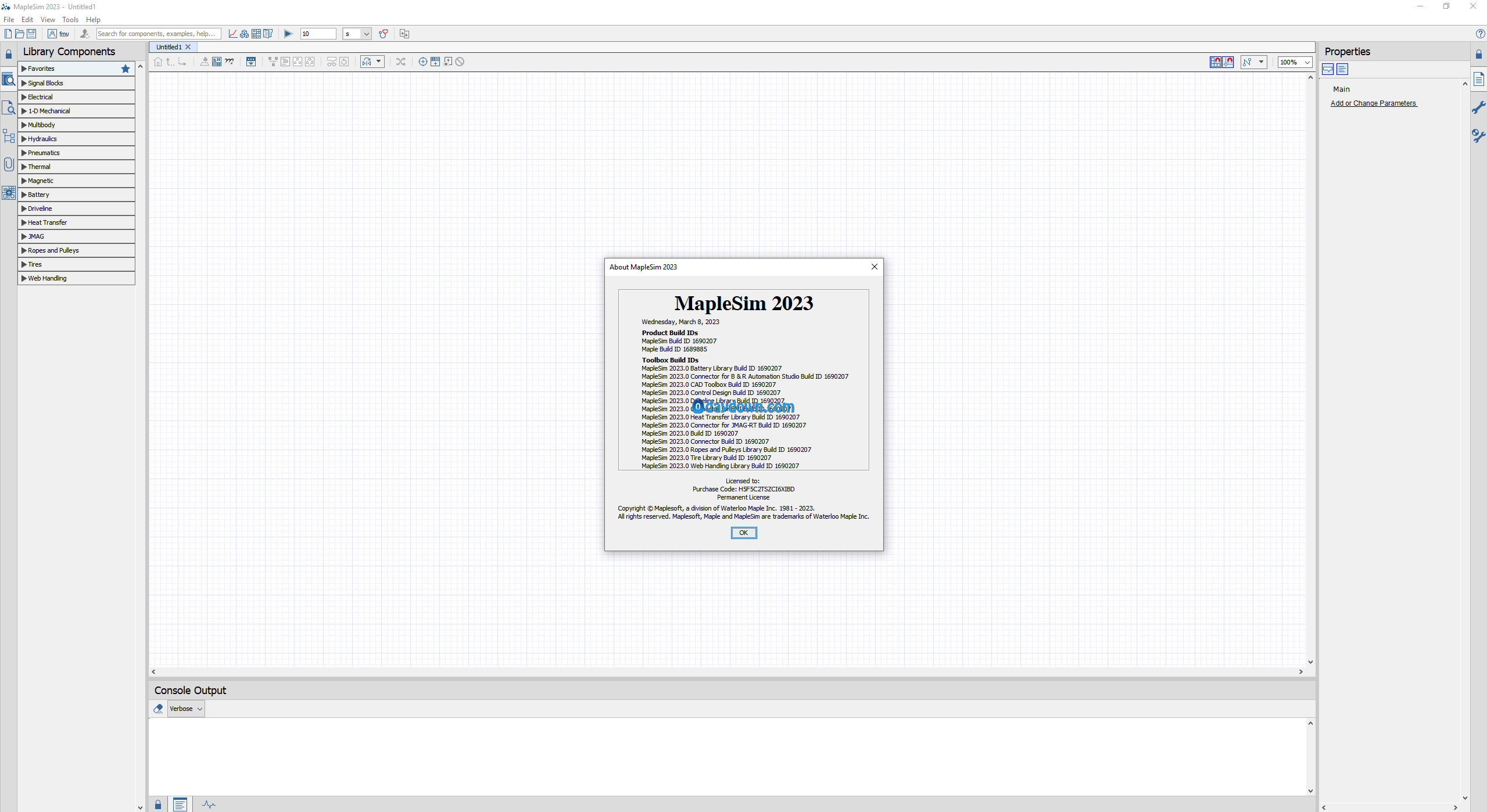
Task: Click the prohibited circle icon in model toolbar
Action: coord(460,62)
